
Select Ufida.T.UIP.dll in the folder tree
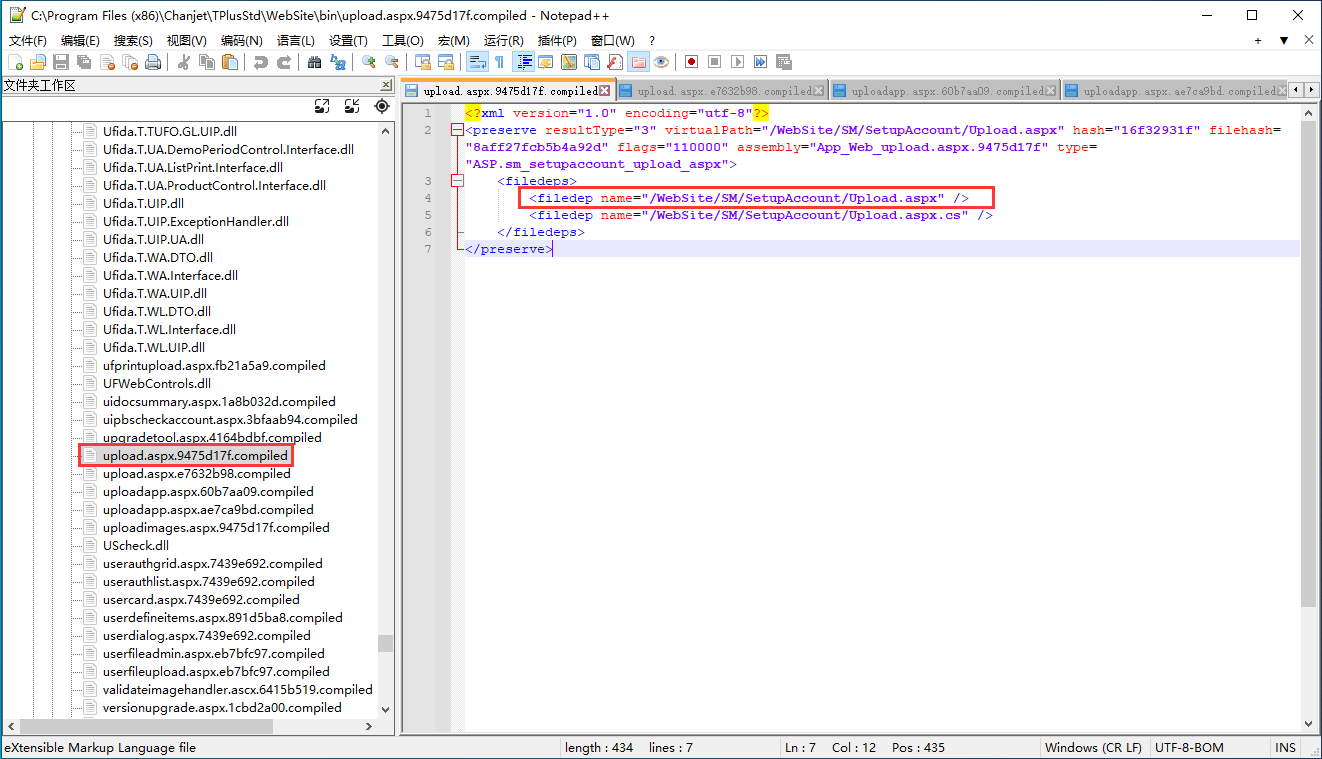point(144,203)
